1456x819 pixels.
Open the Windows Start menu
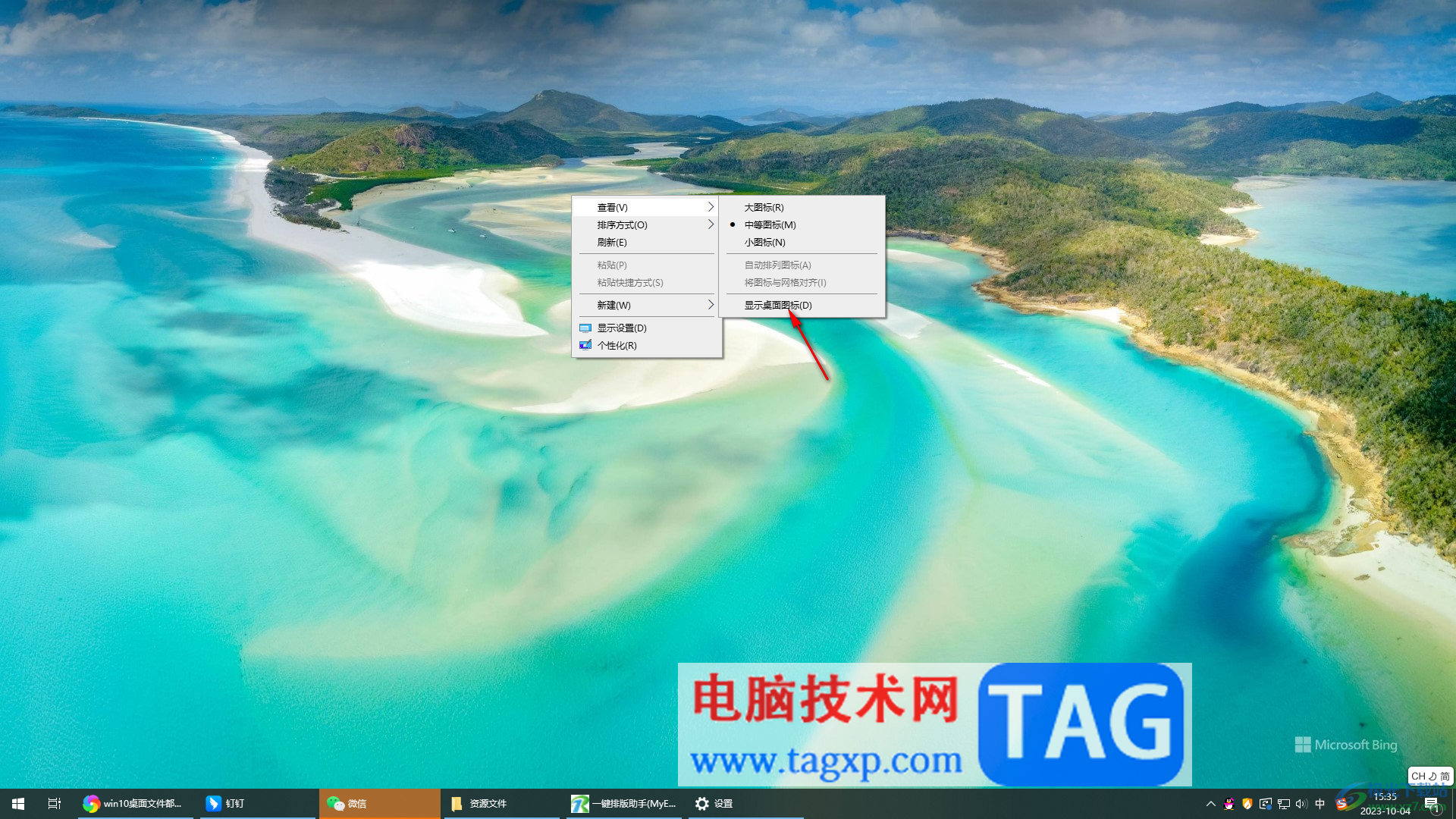(18, 803)
